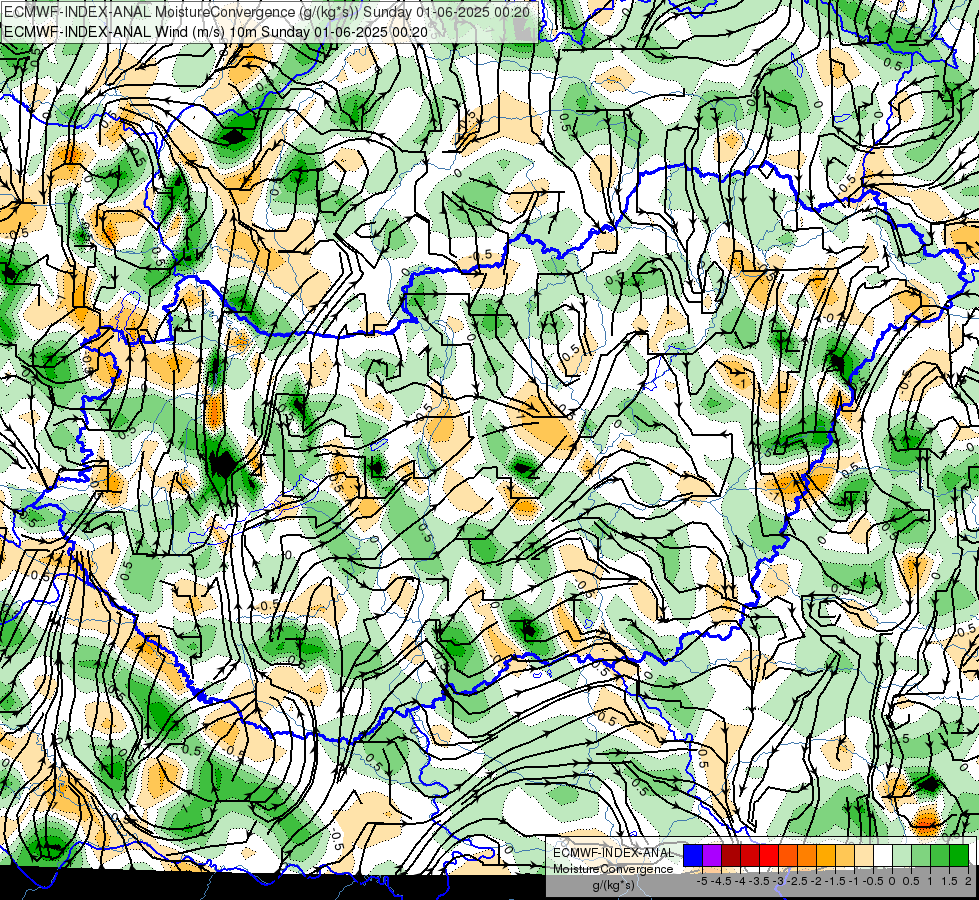
Task: Click the -4 tick label on legend
Action: click(x=740, y=881)
